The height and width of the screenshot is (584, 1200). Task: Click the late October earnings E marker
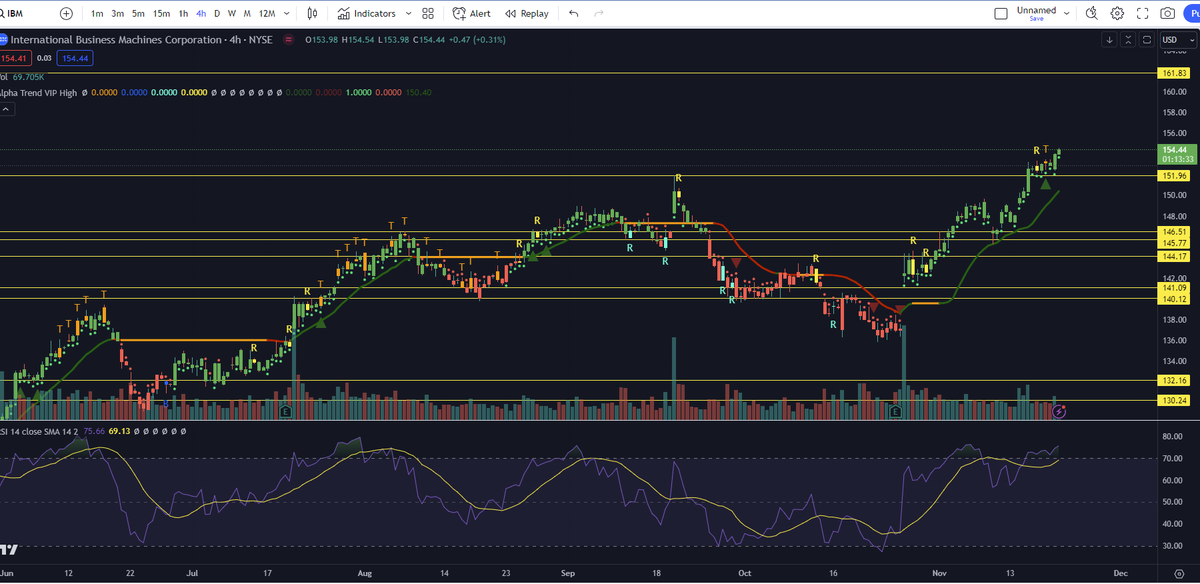[x=895, y=411]
